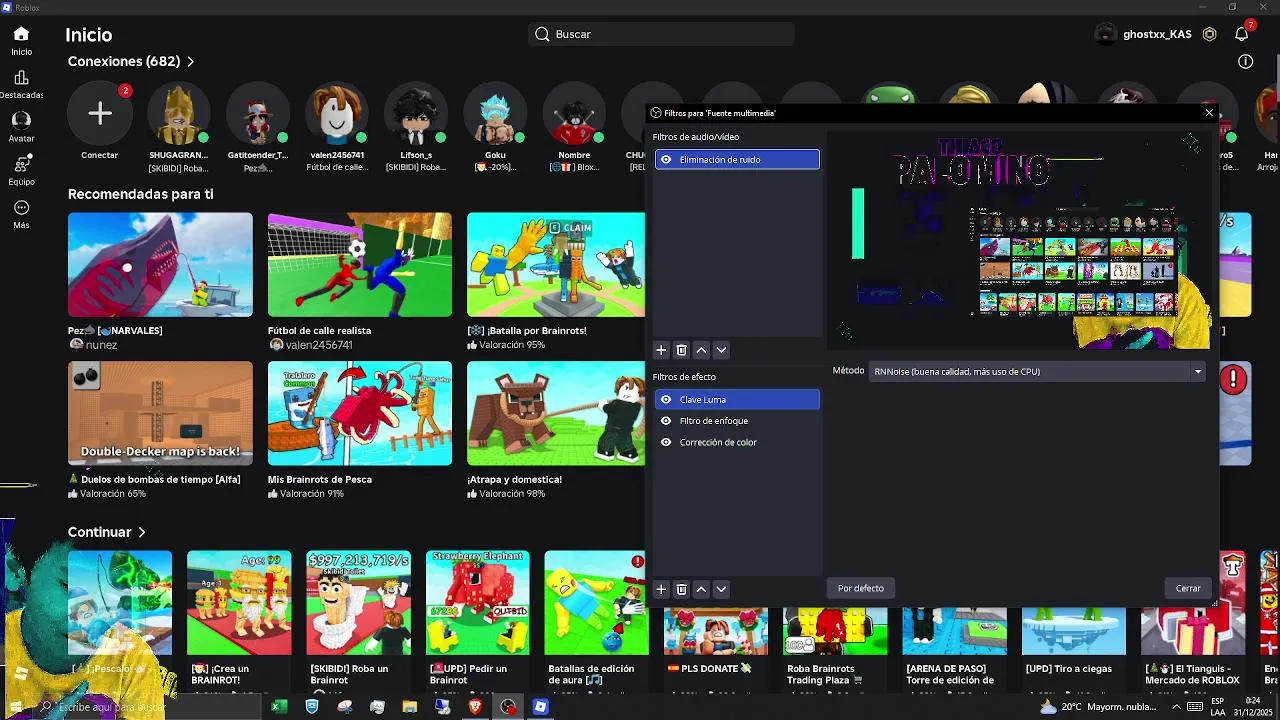
Task: Click the Por defecto button
Action: pos(861,588)
